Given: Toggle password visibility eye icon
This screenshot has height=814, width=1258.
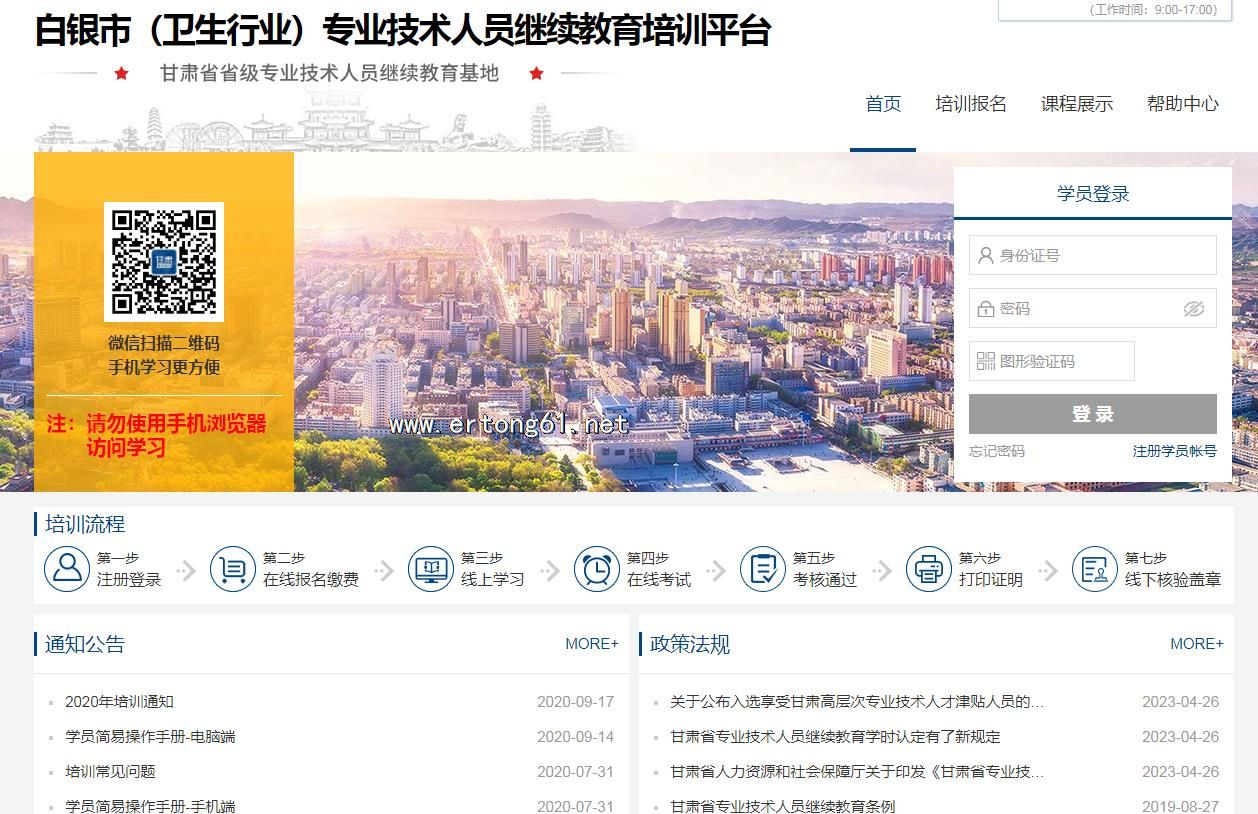Looking at the screenshot, I should (x=1193, y=309).
